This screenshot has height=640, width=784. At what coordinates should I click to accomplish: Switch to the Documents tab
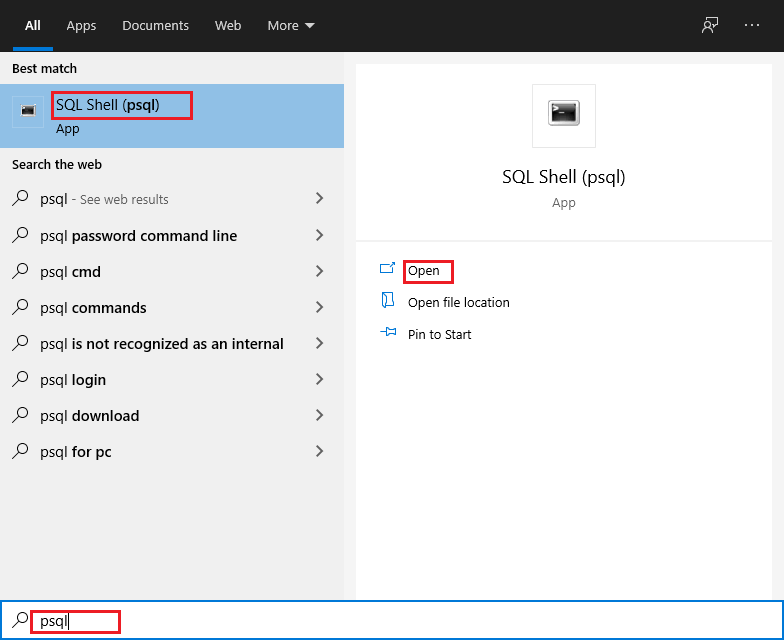coord(156,26)
